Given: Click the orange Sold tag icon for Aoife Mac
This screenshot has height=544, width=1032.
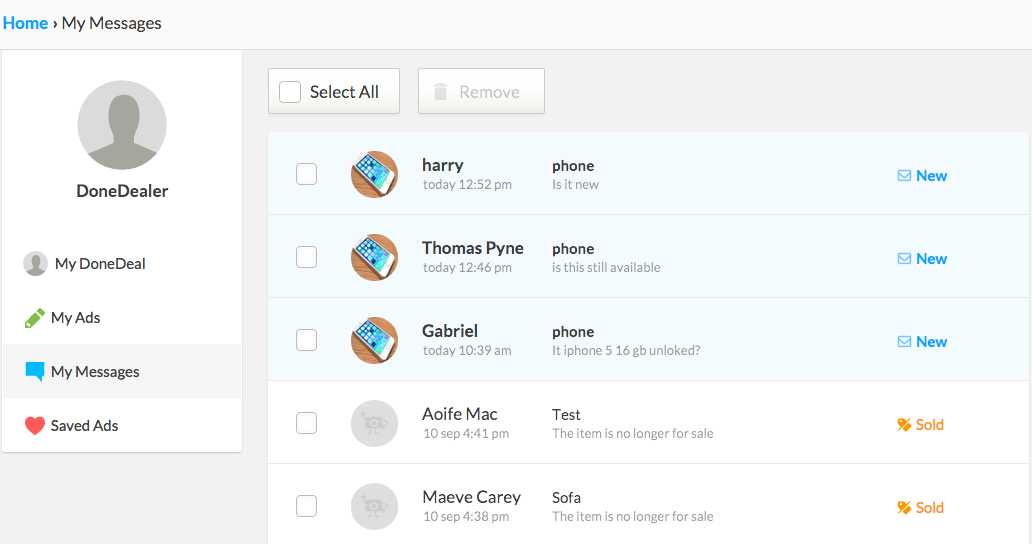Looking at the screenshot, I should pos(904,424).
